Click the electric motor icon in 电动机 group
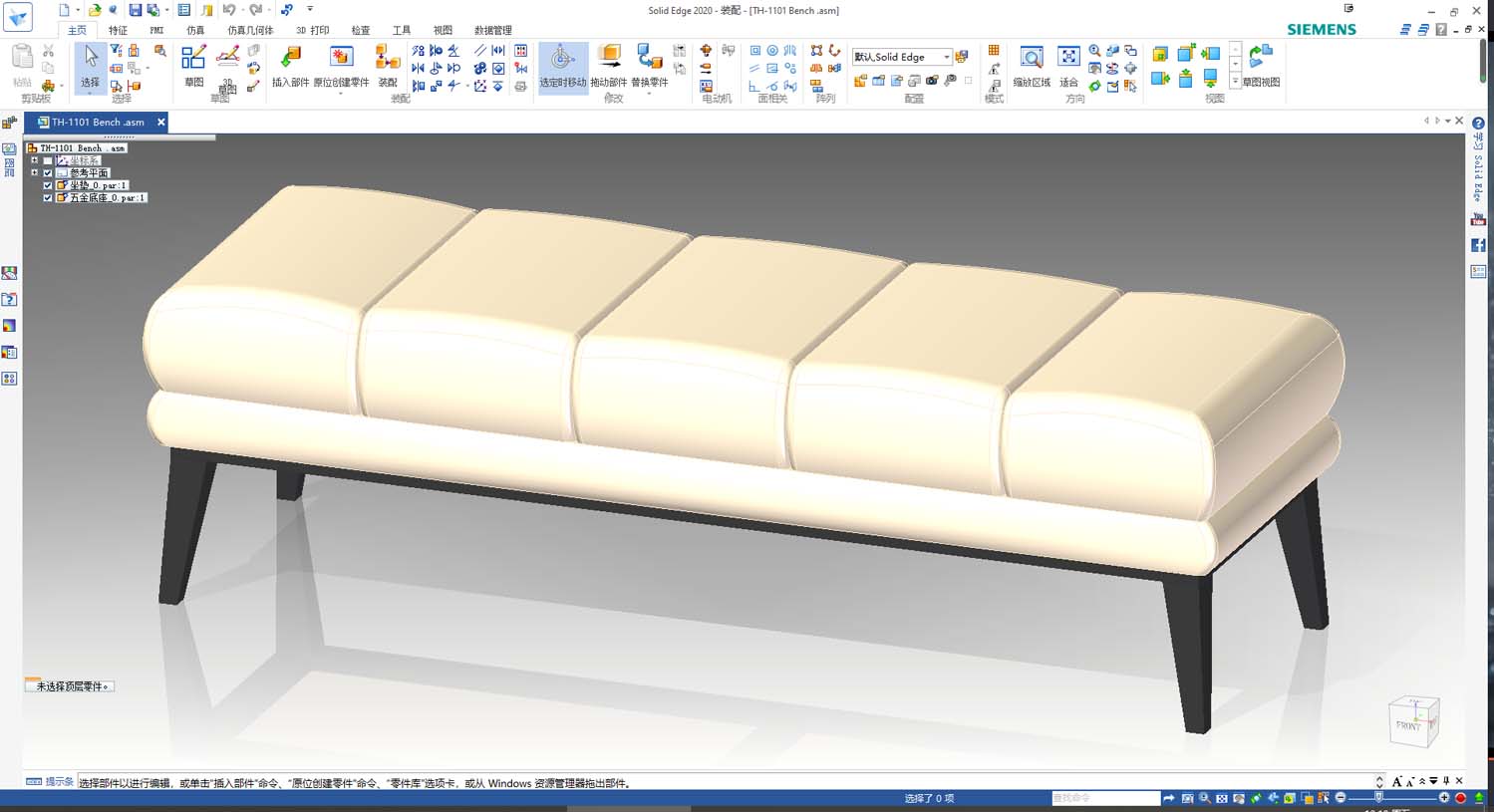 click(x=706, y=51)
